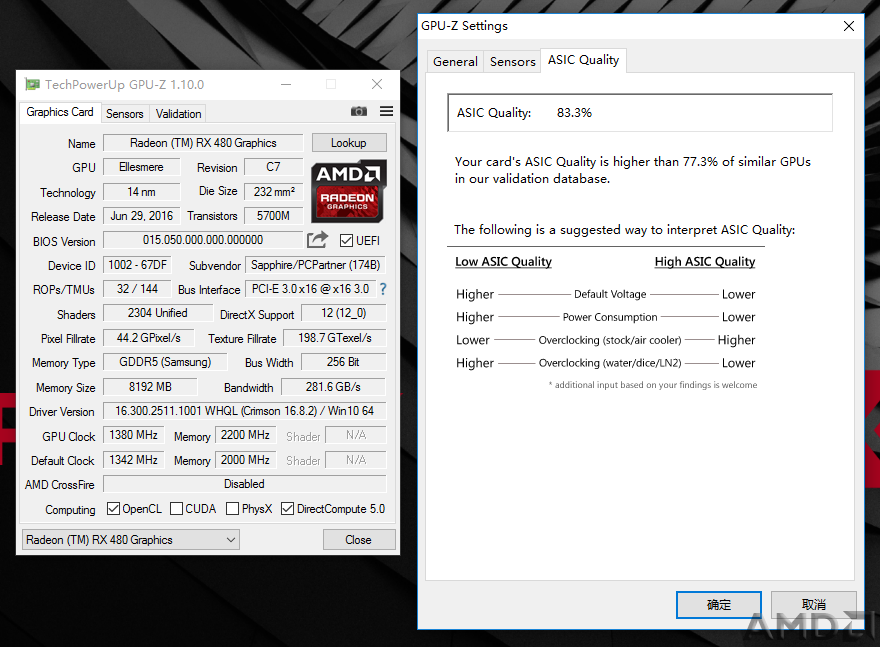Toggle the OpenCL checkbox
Image resolution: width=880 pixels, height=647 pixels.
coord(113,508)
